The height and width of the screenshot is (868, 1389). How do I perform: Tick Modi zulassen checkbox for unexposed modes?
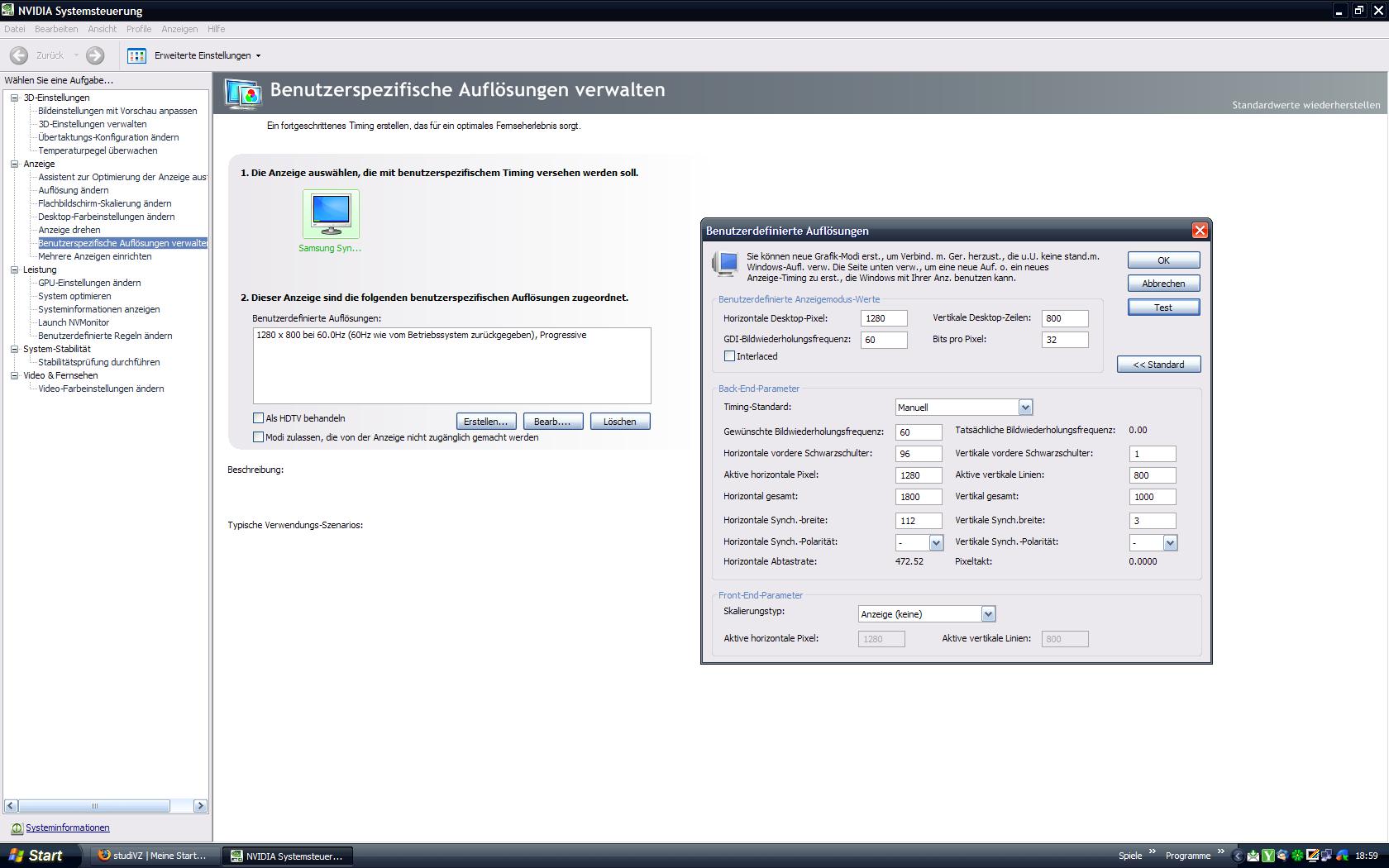pyautogui.click(x=259, y=437)
